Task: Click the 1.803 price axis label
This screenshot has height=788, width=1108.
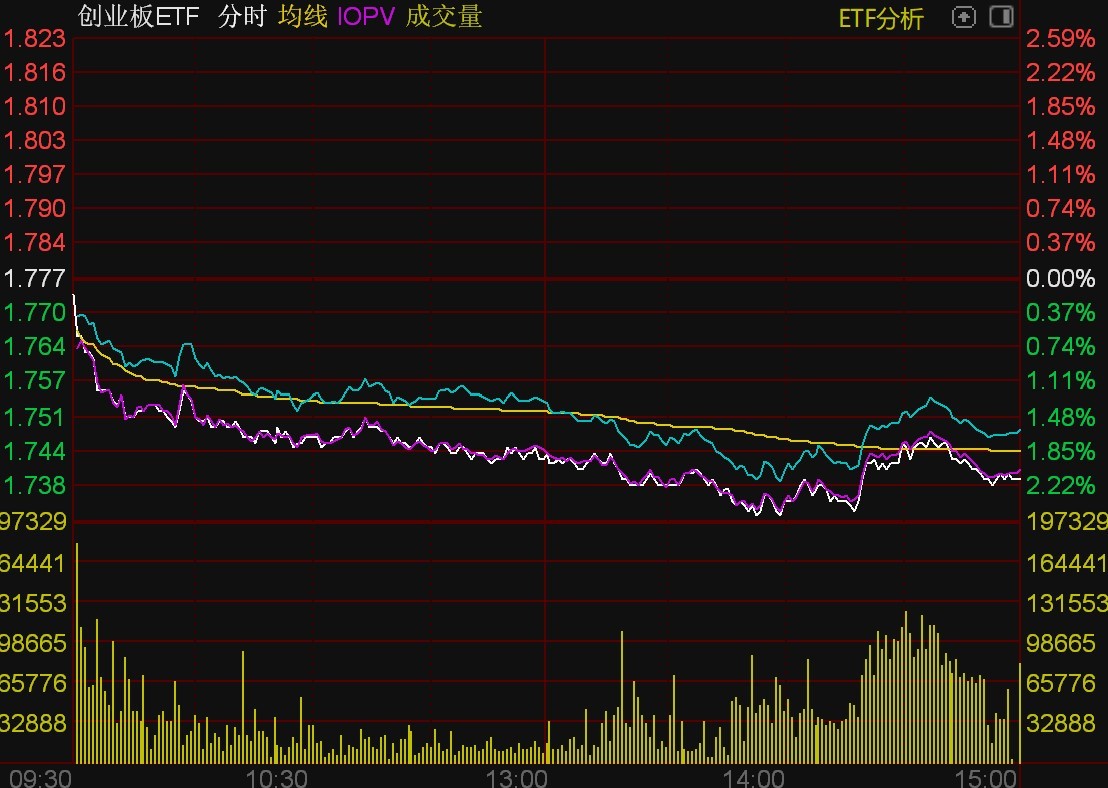Action: [x=34, y=140]
